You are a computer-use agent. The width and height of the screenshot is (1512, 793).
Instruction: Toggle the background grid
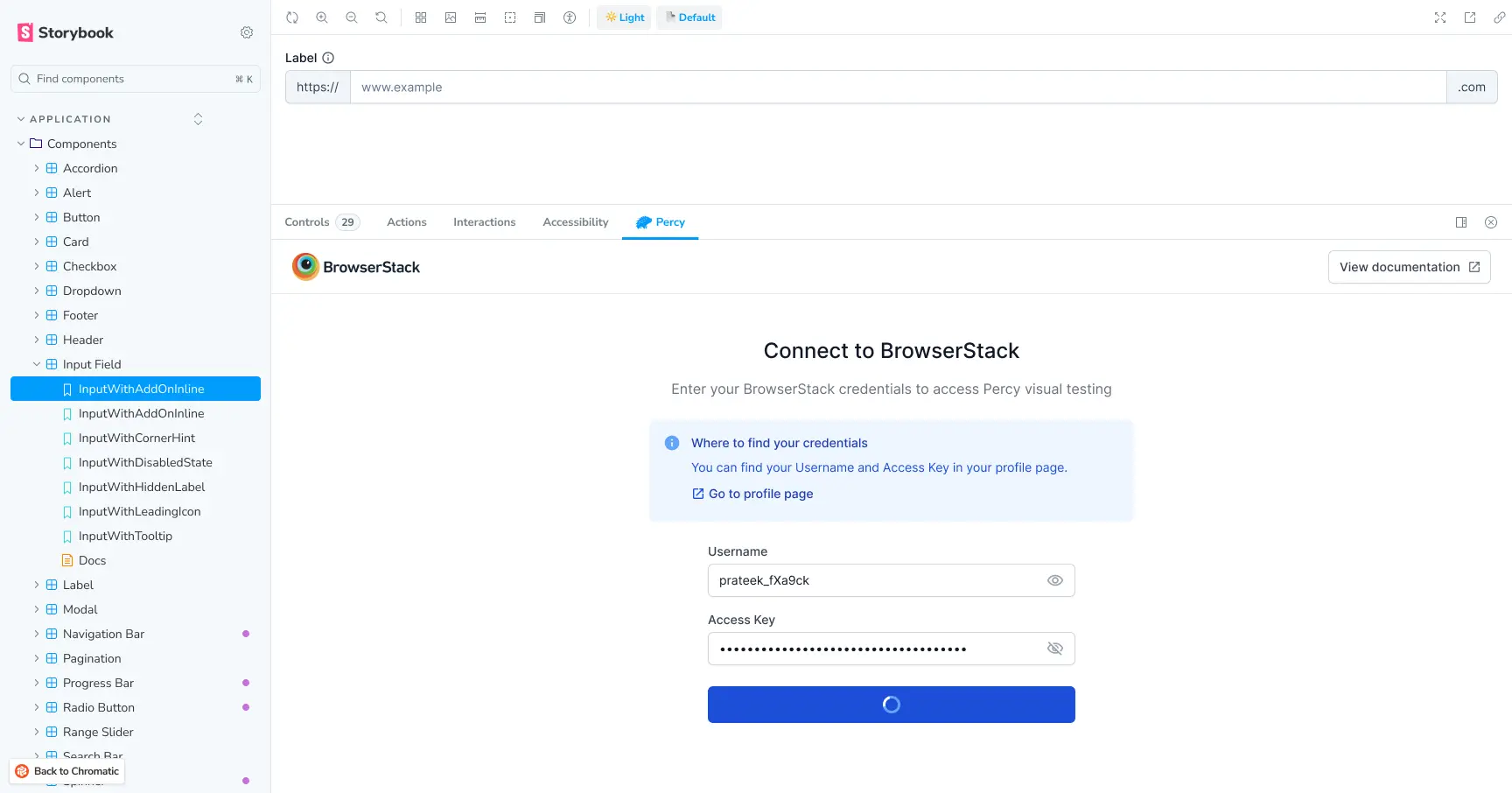click(x=421, y=17)
